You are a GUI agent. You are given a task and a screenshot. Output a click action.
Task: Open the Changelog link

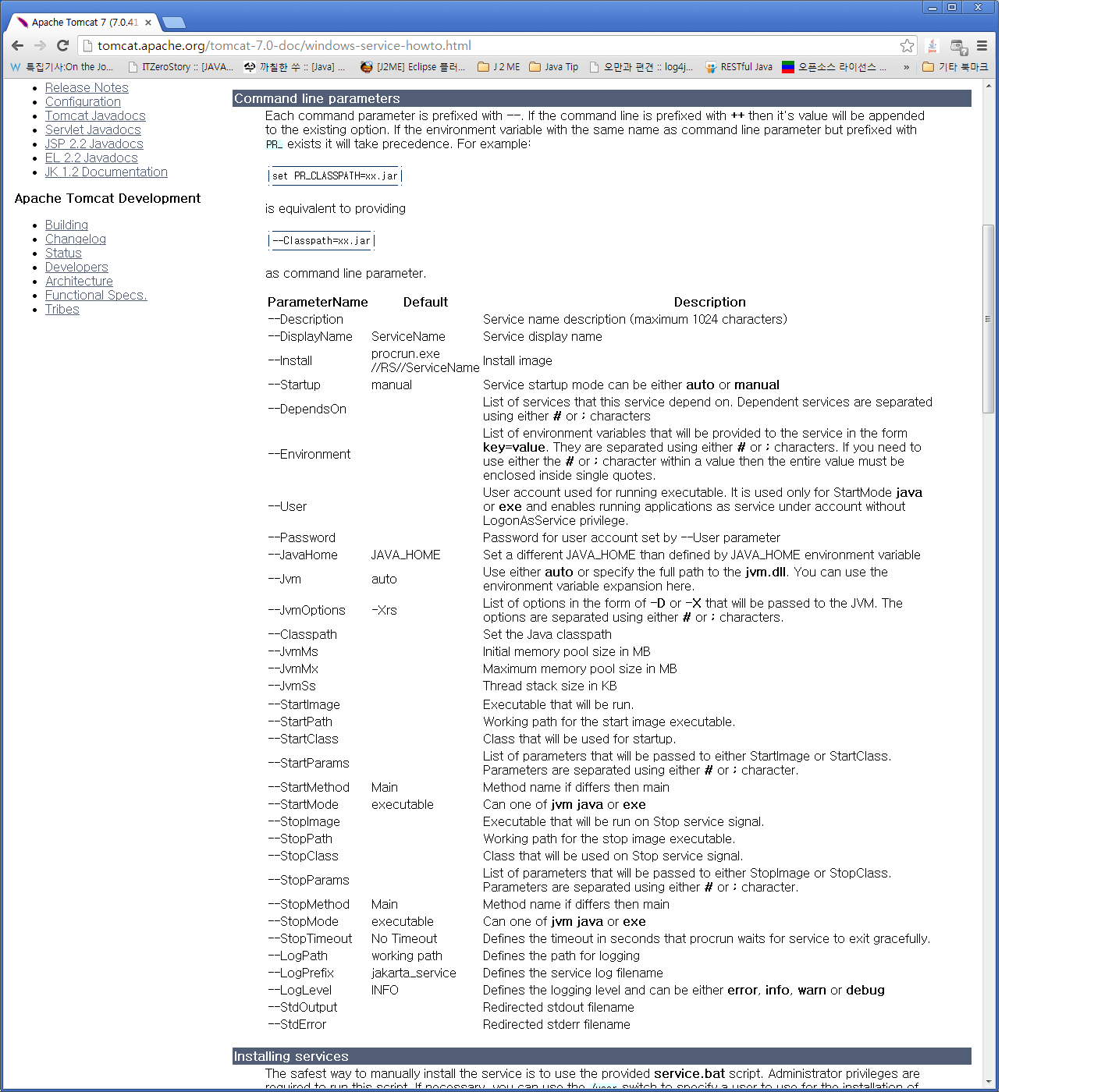point(76,239)
